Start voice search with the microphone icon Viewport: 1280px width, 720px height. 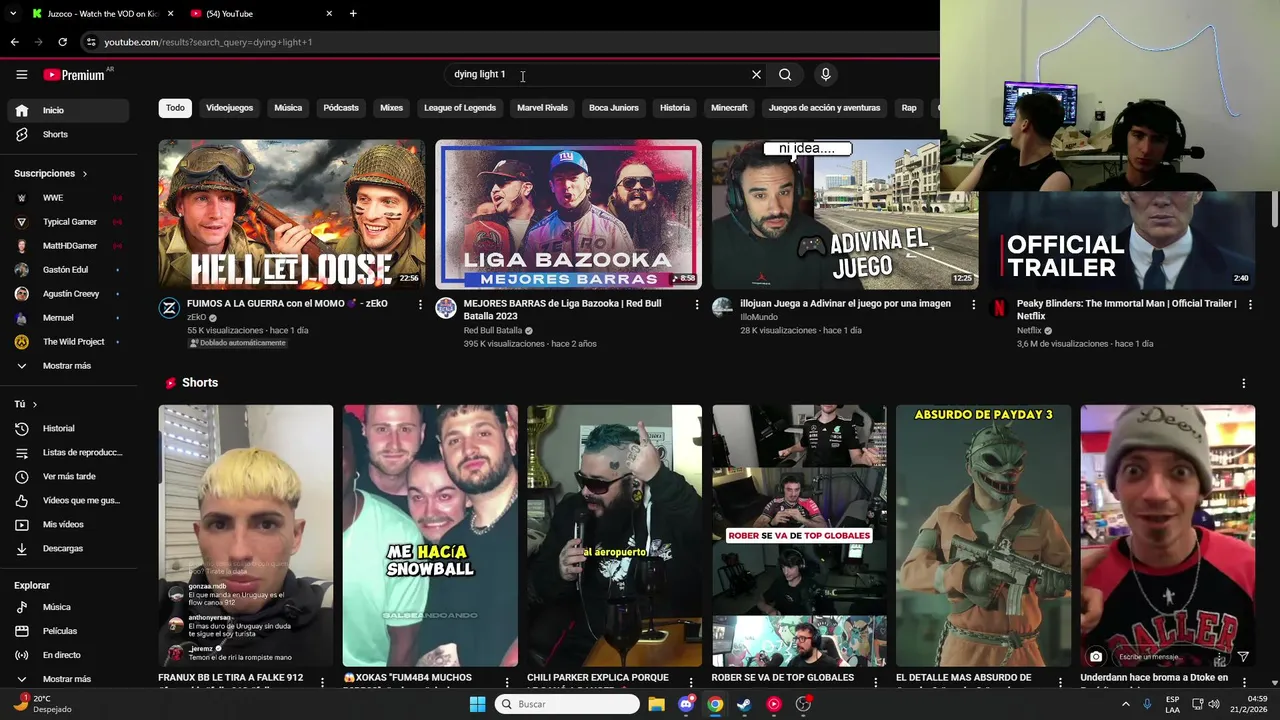(825, 74)
